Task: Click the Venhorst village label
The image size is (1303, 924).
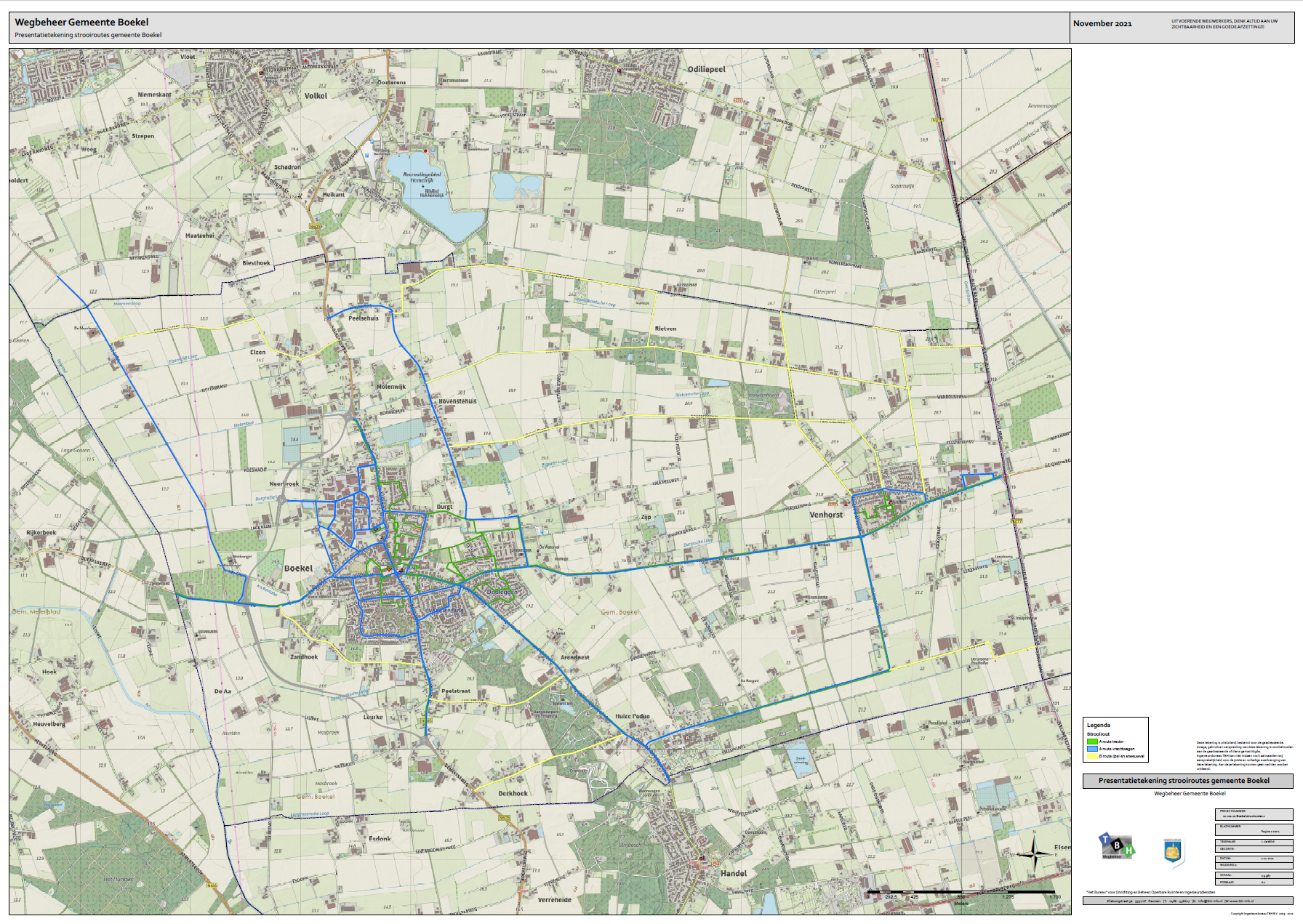Action: pos(826,515)
